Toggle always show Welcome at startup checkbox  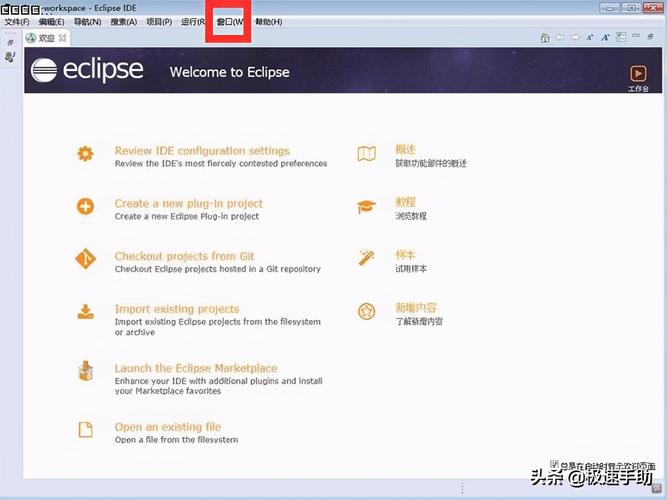pos(554,463)
